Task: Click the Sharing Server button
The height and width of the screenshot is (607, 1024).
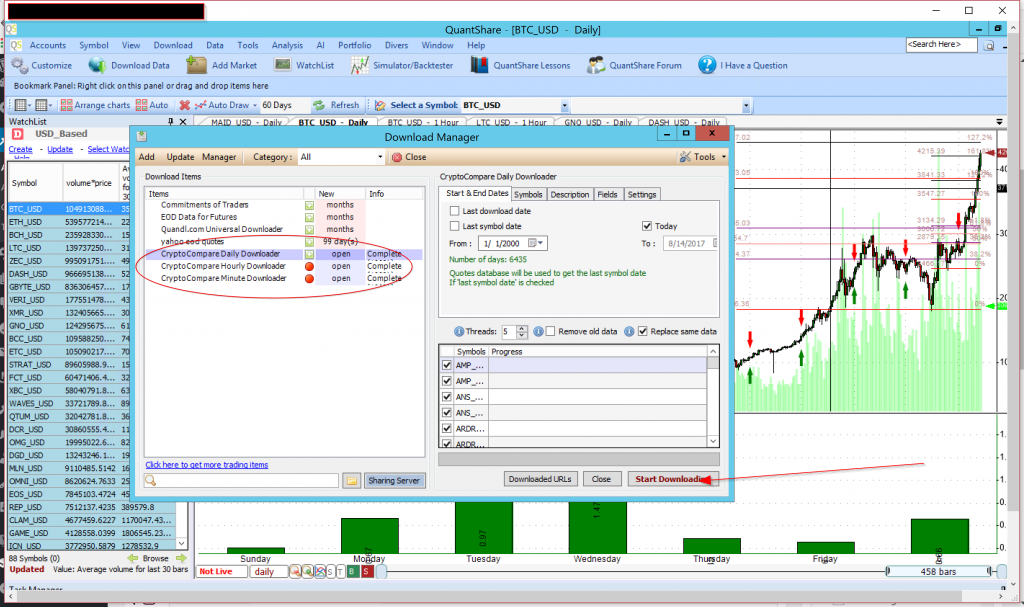Action: (x=394, y=481)
